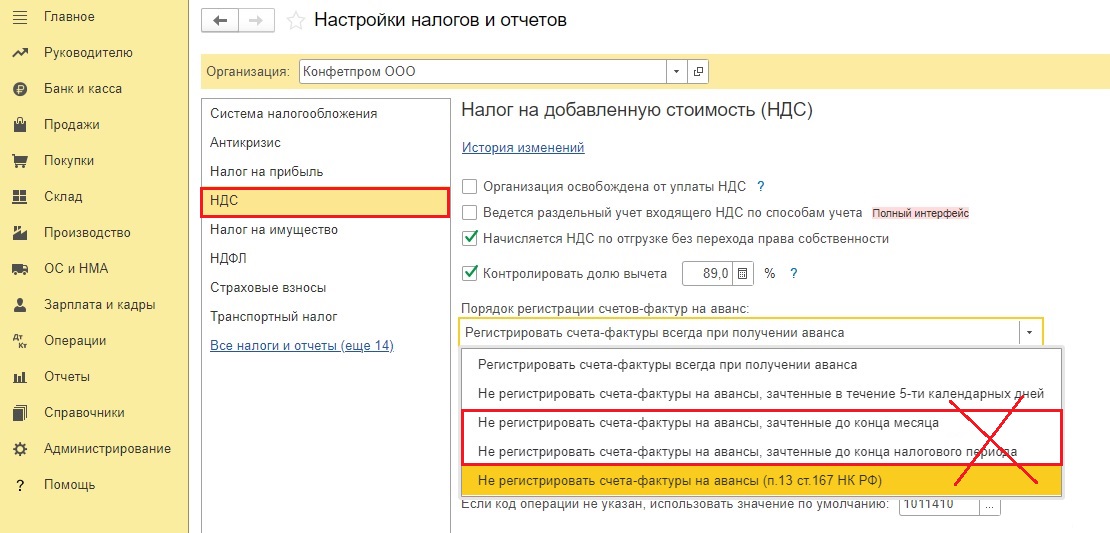The width and height of the screenshot is (1110, 533).
Task: Click the Справочники books icon
Action: coord(20,413)
